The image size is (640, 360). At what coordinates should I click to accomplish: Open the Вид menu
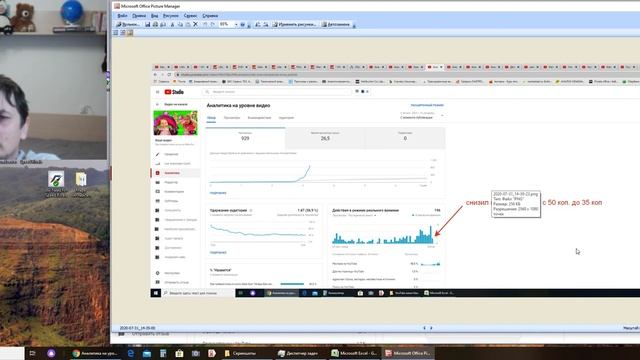coord(154,16)
